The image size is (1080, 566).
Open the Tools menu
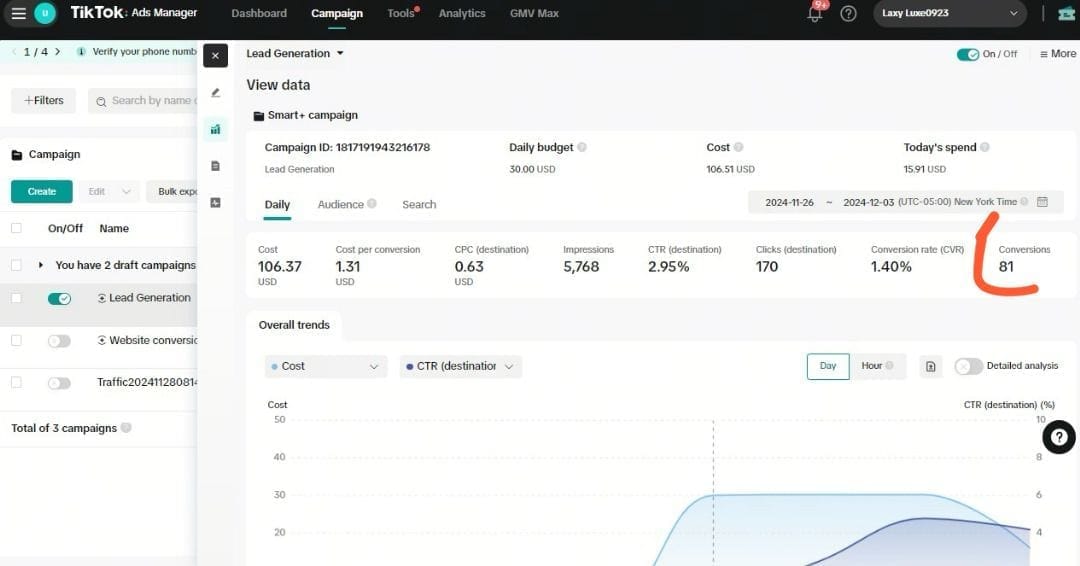pos(402,13)
